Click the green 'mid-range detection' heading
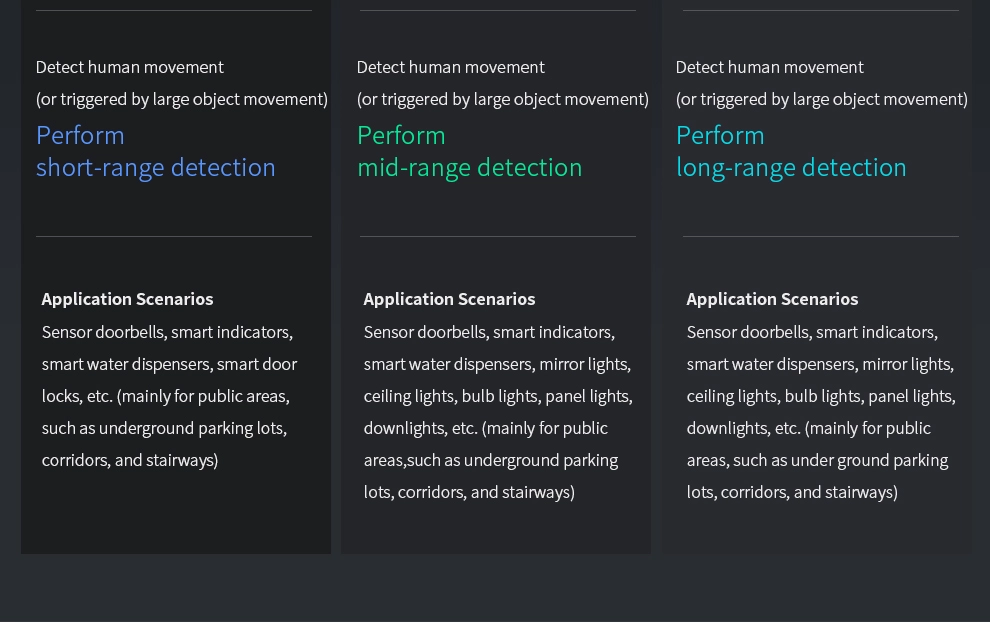The width and height of the screenshot is (990, 623). [x=469, y=167]
